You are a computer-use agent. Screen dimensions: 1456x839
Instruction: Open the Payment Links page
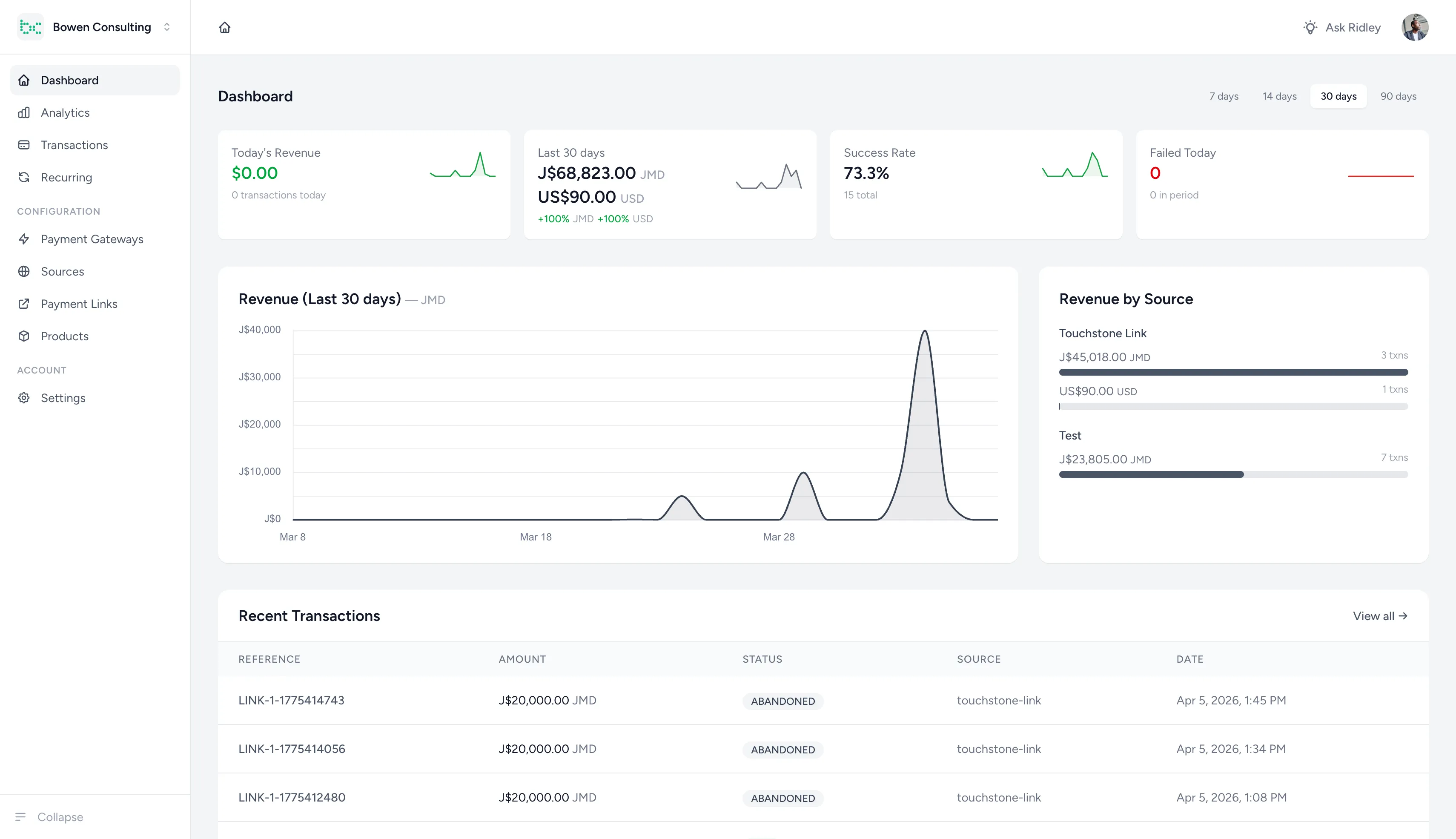point(79,304)
